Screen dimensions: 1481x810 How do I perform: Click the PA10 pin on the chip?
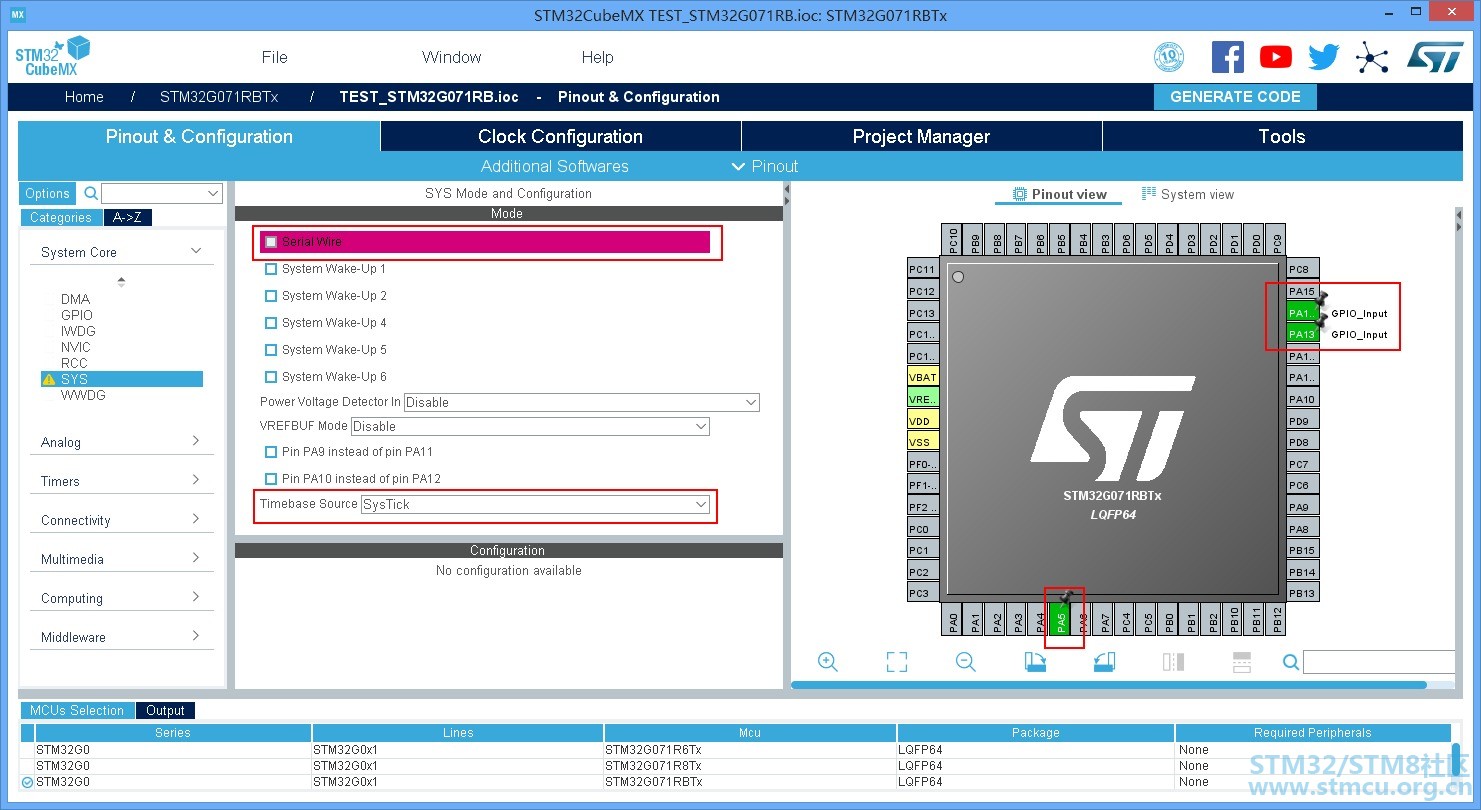pos(1302,399)
